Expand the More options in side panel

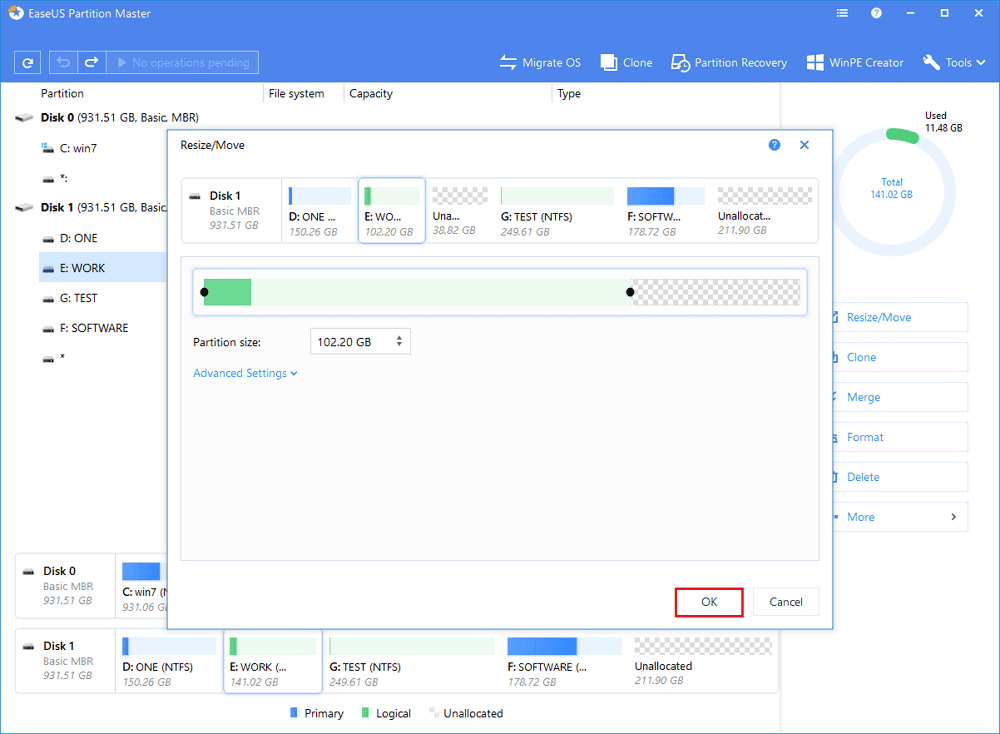click(x=895, y=517)
